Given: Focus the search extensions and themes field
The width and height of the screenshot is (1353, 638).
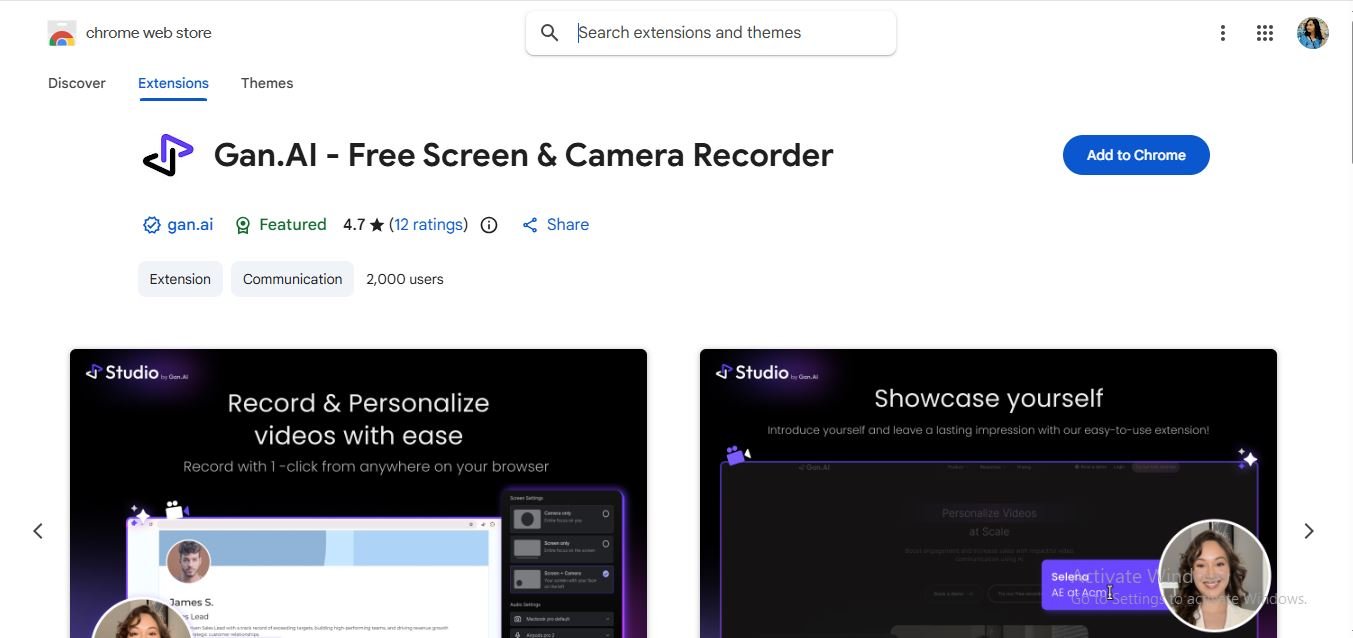Looking at the screenshot, I should (x=711, y=33).
